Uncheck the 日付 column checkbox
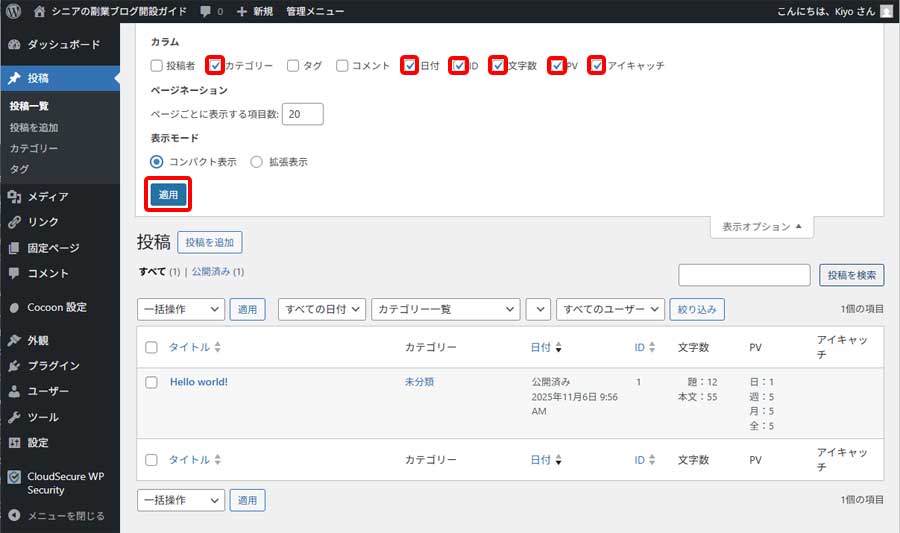The height and width of the screenshot is (533, 900). pos(410,65)
